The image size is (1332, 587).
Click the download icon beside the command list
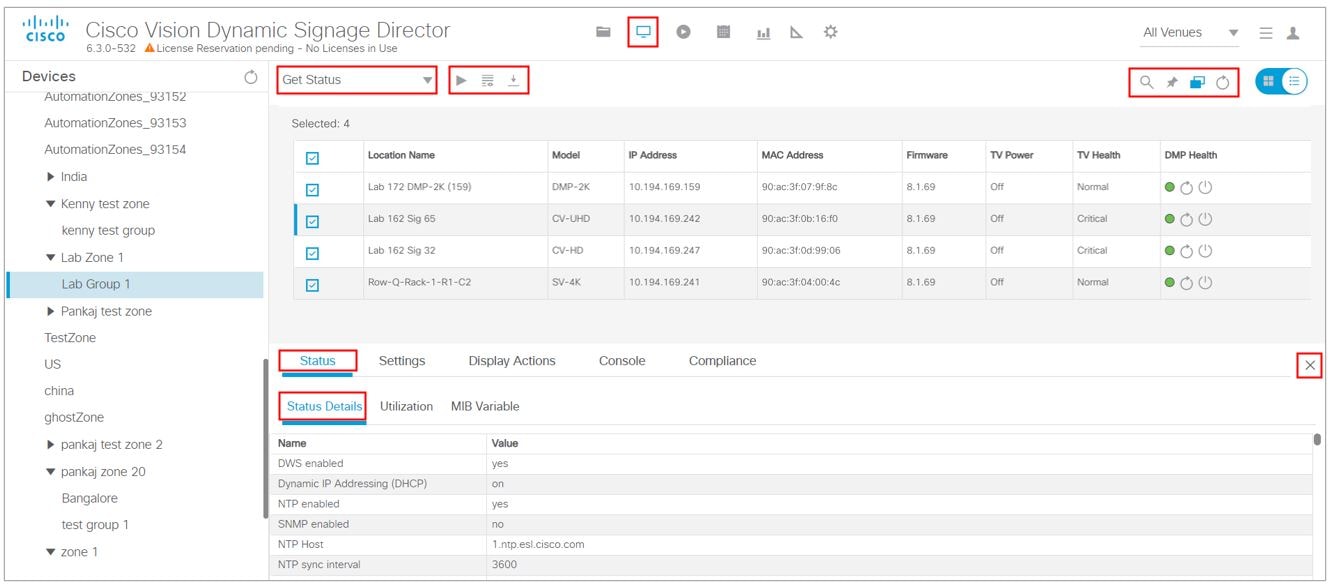pos(514,80)
